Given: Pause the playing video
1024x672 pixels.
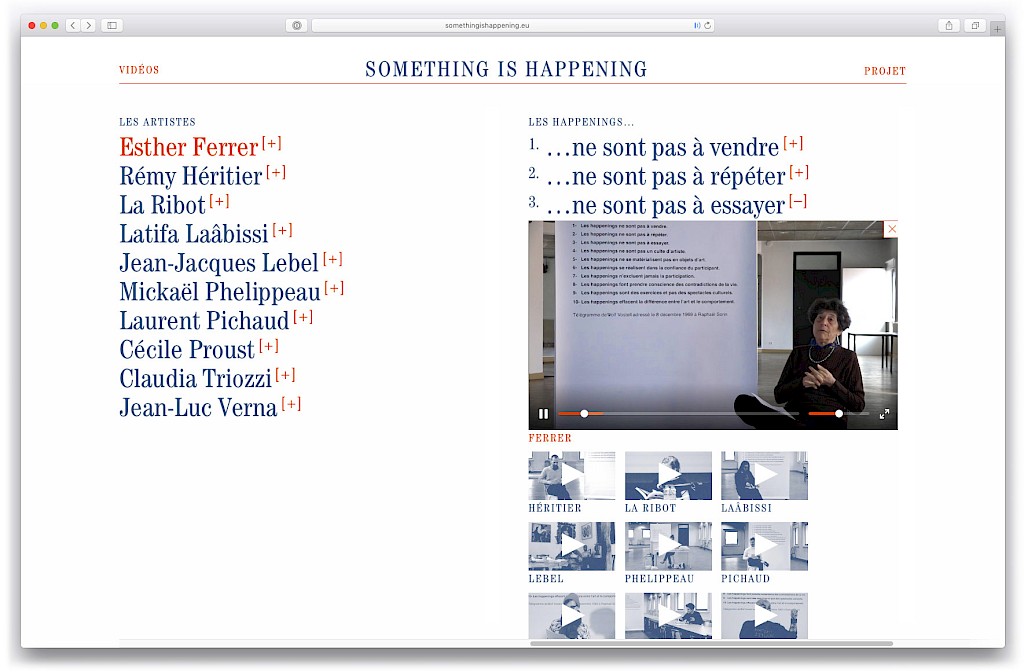Looking at the screenshot, I should 543,414.
